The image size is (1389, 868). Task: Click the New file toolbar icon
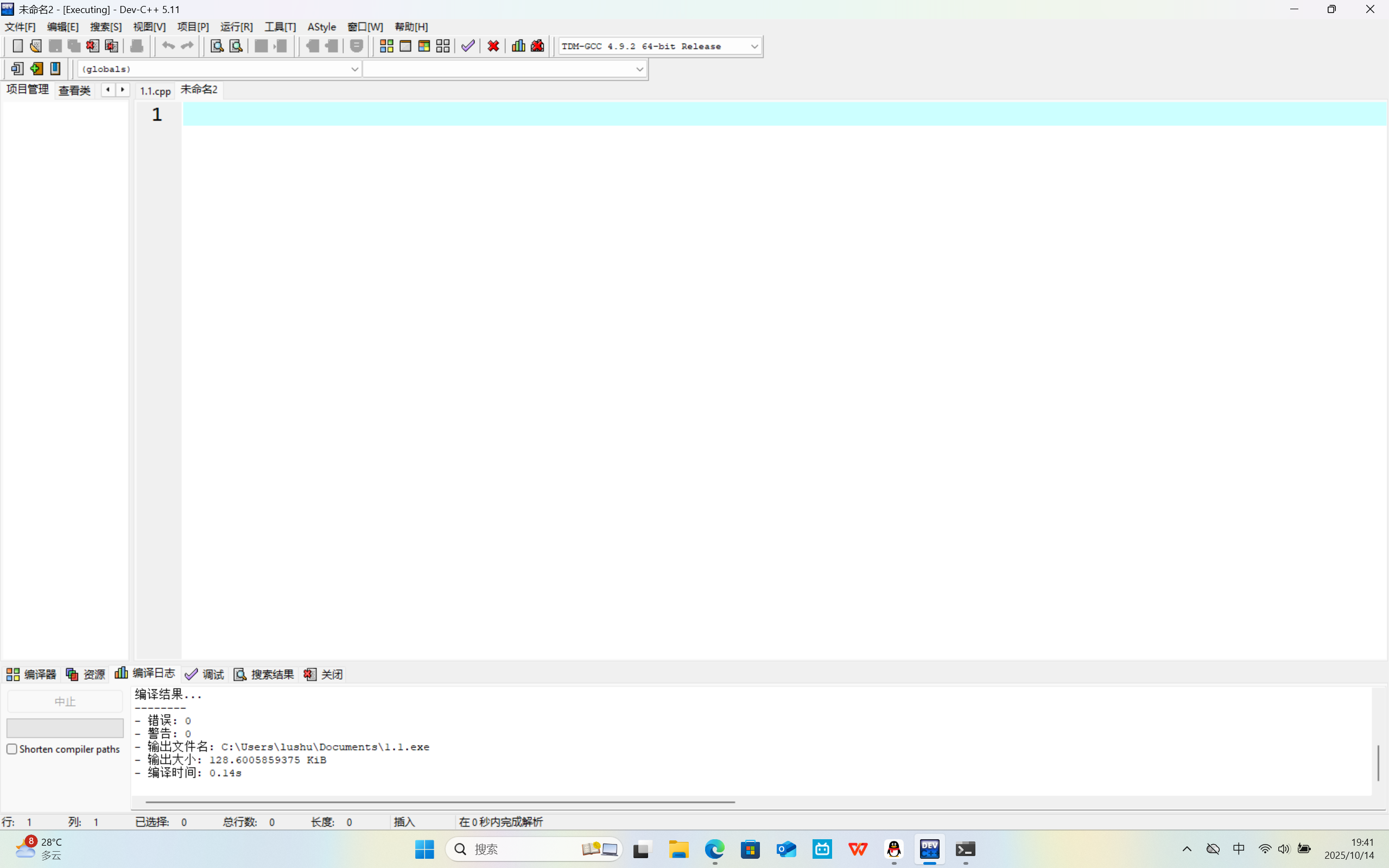[17, 46]
